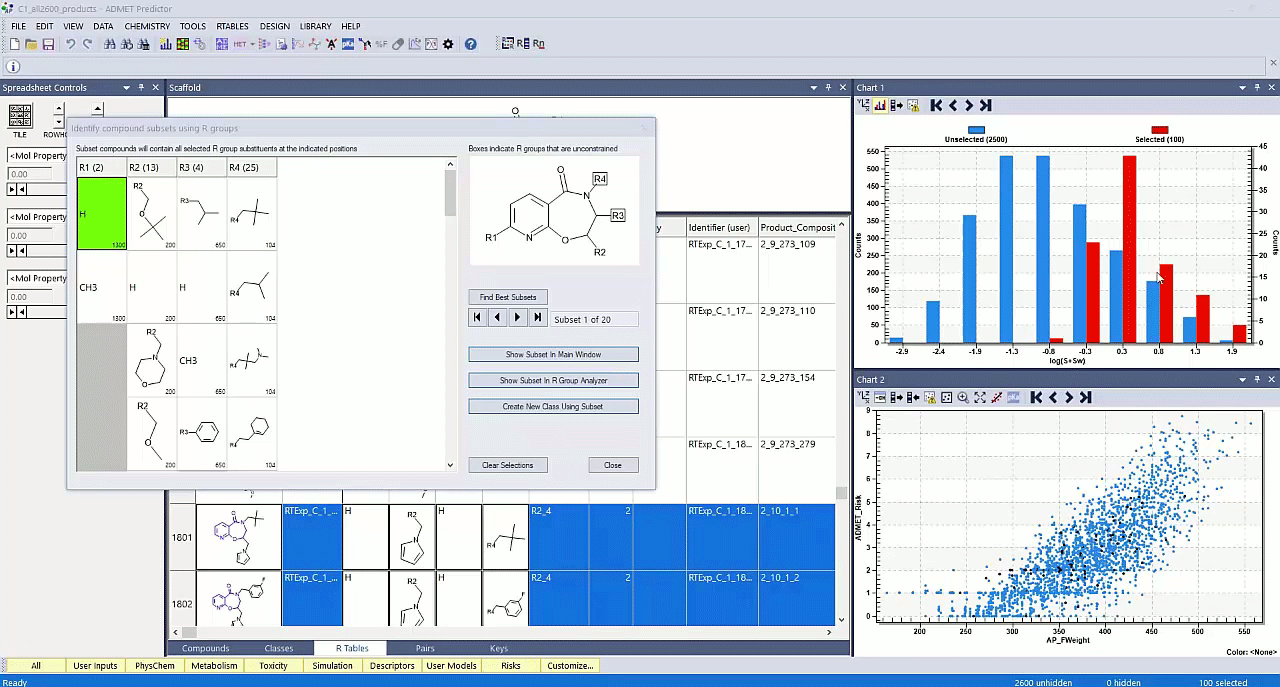Click the Find Best Subsets button
This screenshot has width=1280, height=687.
[508, 297]
